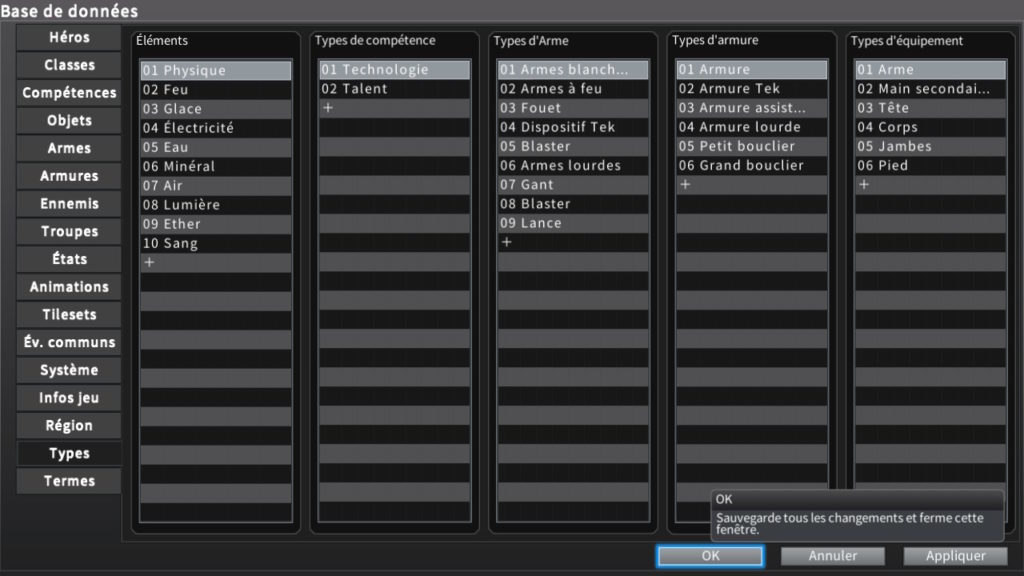This screenshot has width=1024, height=576.
Task: Select element 05 Eau
Action: click(216, 148)
